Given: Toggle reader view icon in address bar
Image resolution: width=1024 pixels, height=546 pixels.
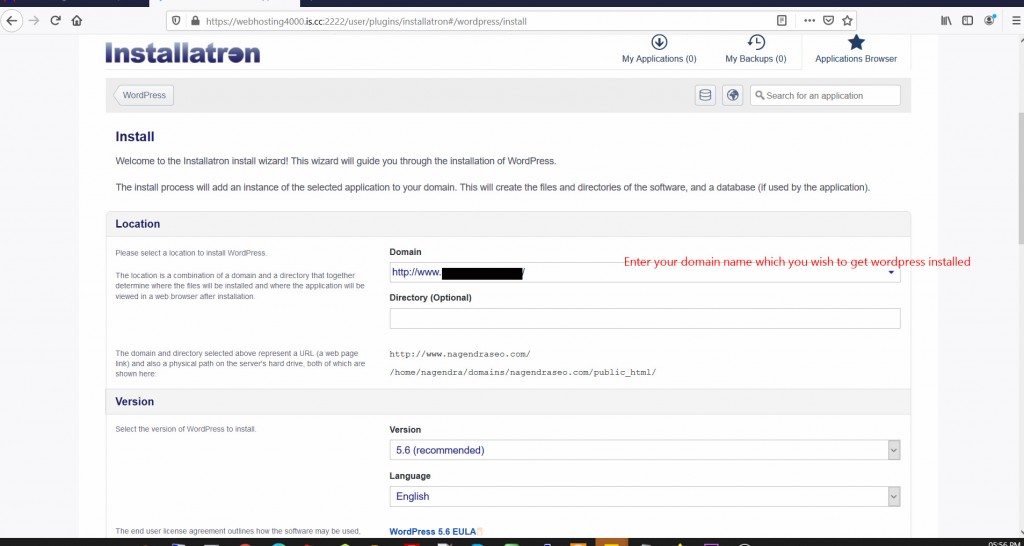Looking at the screenshot, I should point(782,20).
